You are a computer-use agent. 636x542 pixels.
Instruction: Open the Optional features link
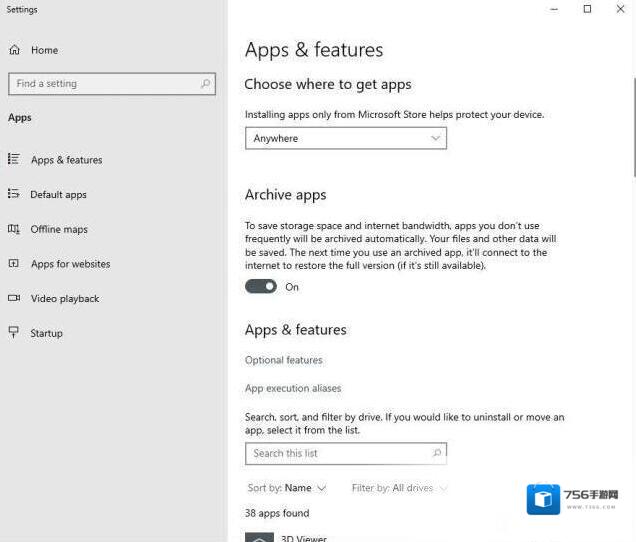point(284,360)
